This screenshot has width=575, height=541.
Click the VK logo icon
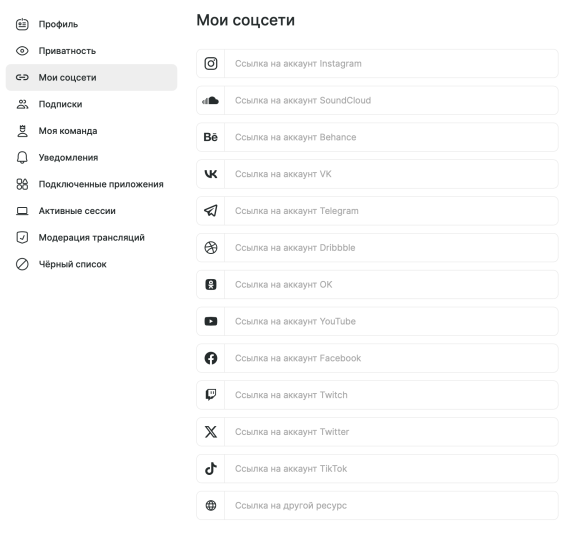[x=210, y=174]
